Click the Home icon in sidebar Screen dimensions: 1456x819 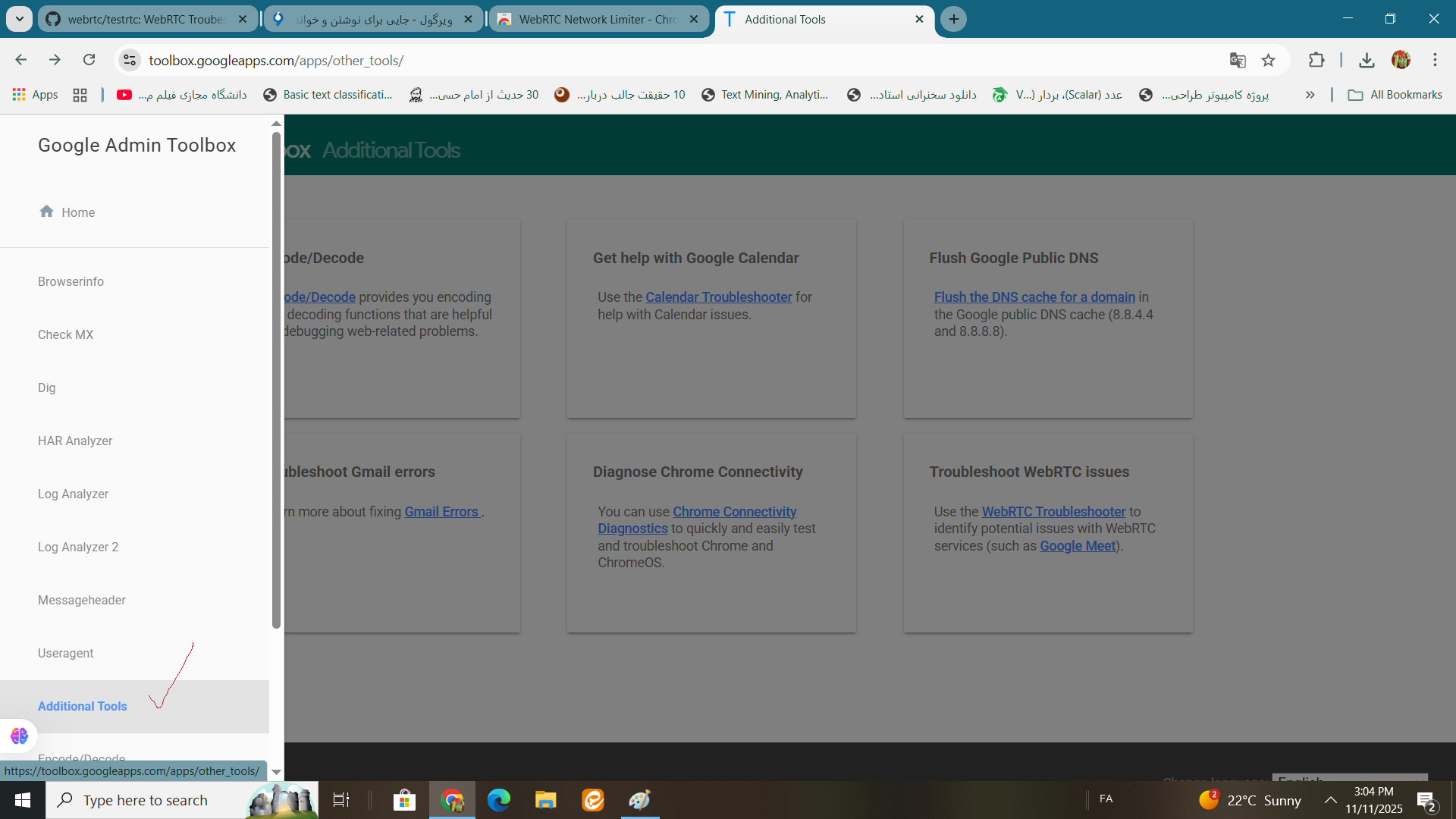pos(46,212)
